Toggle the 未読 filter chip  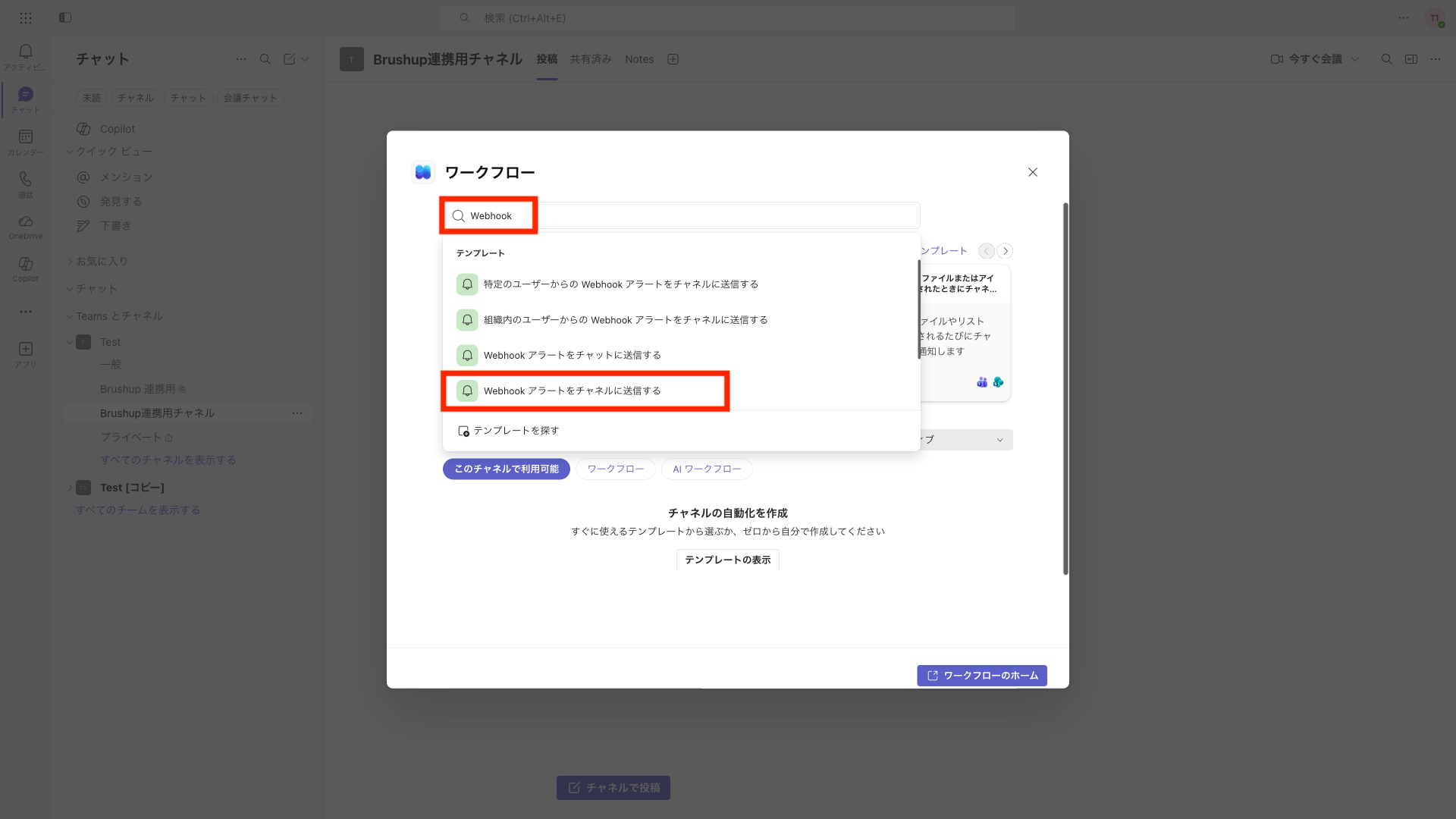click(92, 98)
